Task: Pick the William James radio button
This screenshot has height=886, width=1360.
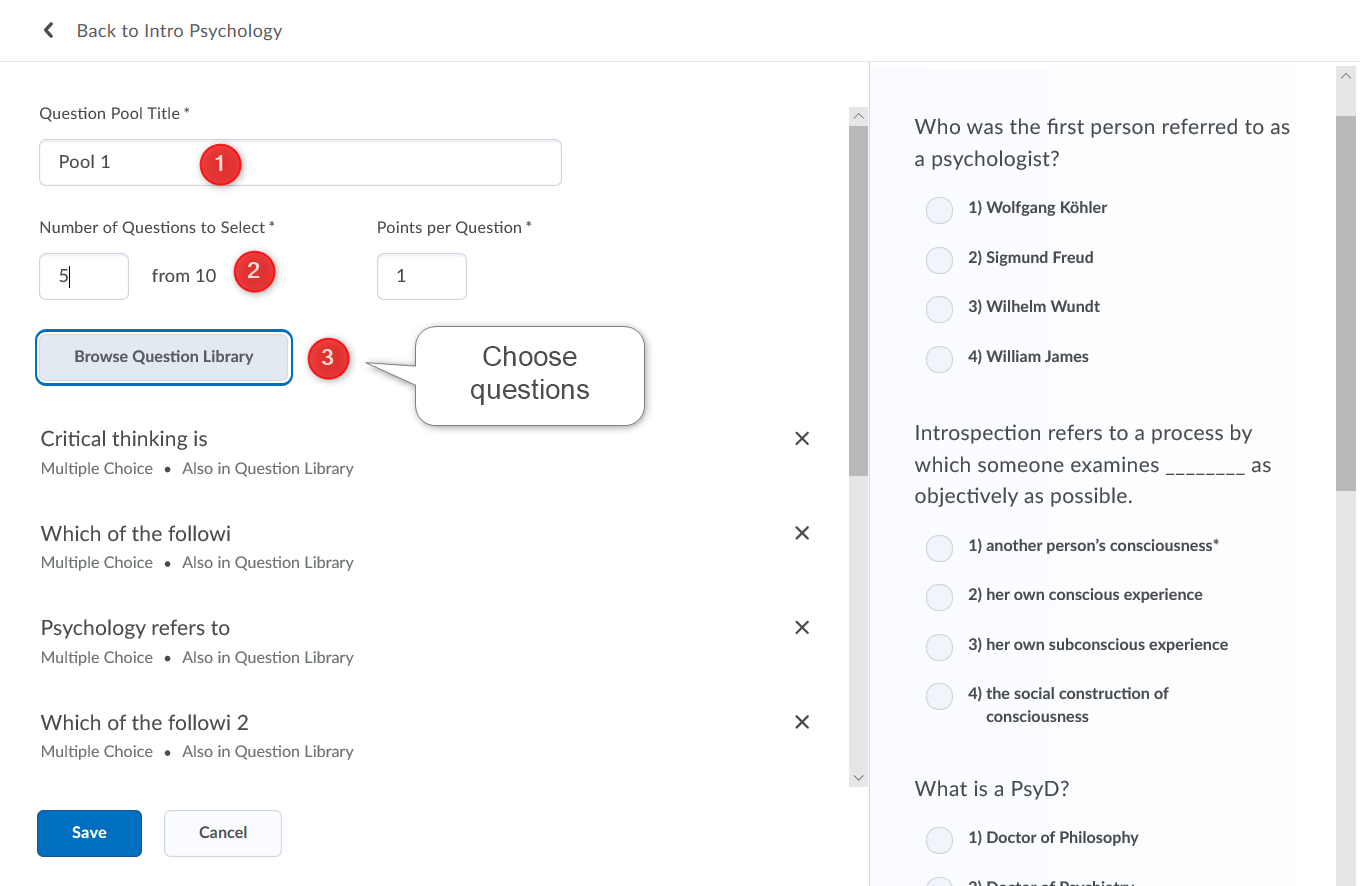Action: [939, 359]
